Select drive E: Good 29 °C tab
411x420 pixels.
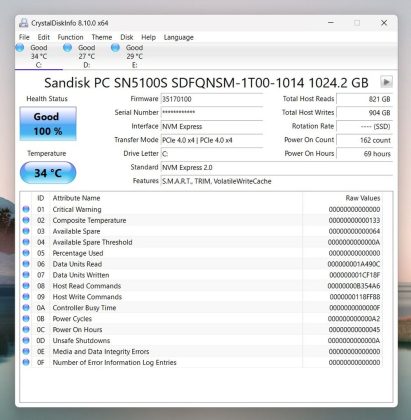pos(134,56)
